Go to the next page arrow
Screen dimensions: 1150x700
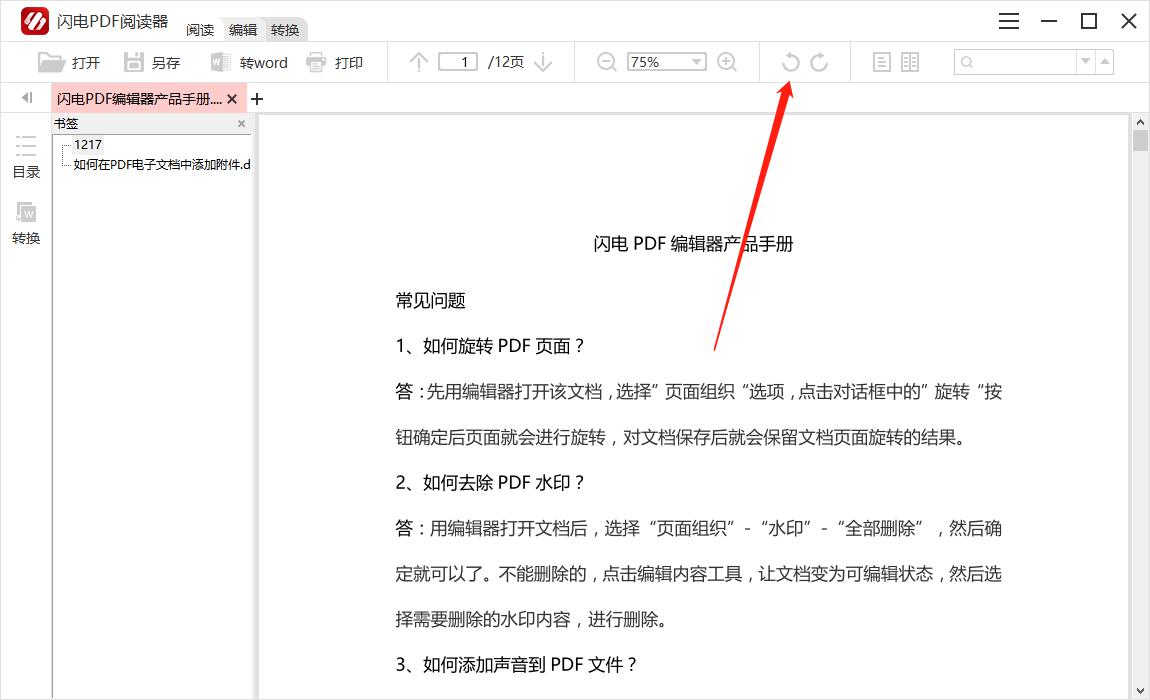click(x=543, y=62)
